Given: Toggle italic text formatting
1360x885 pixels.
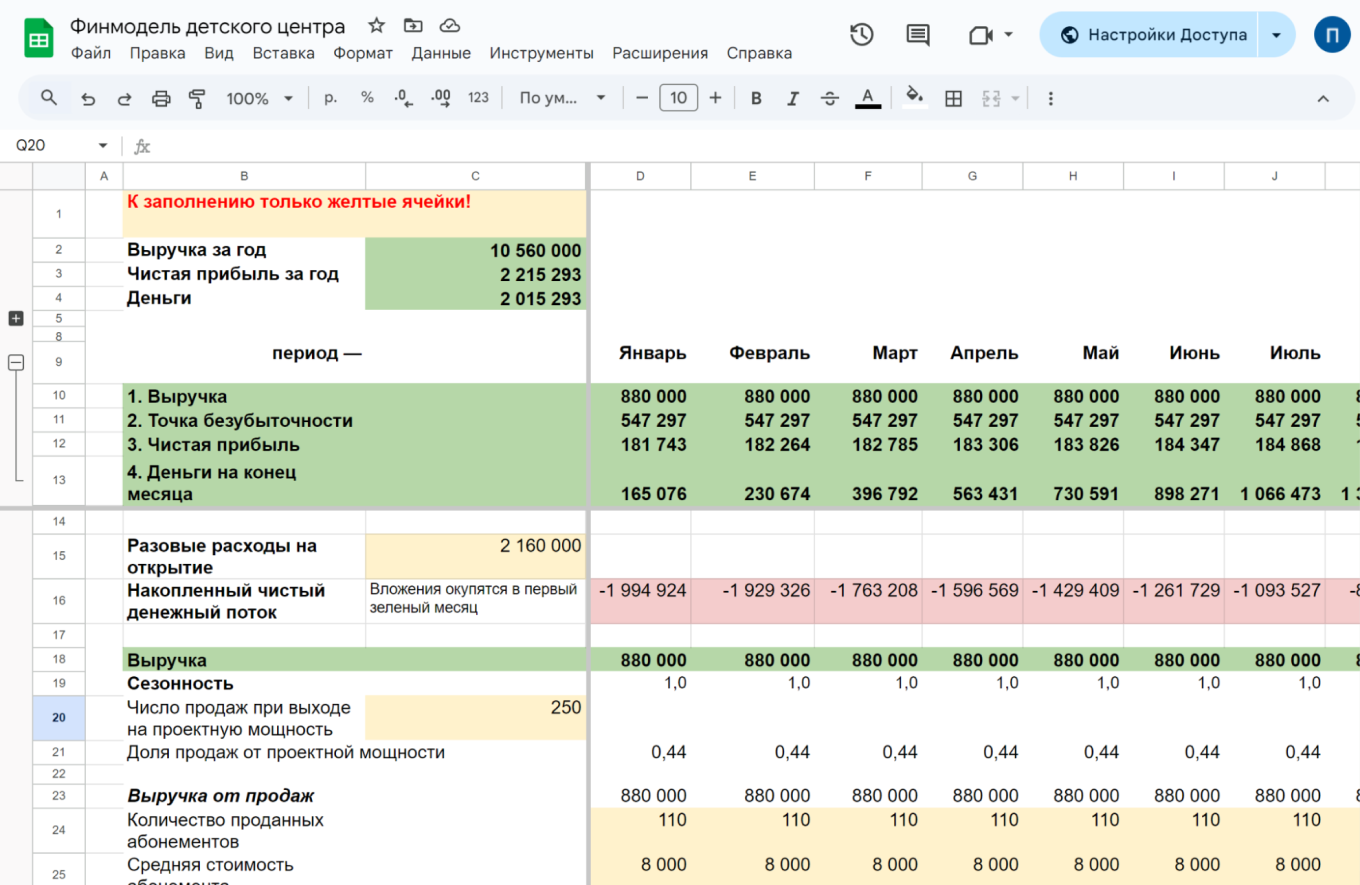Looking at the screenshot, I should [x=793, y=98].
